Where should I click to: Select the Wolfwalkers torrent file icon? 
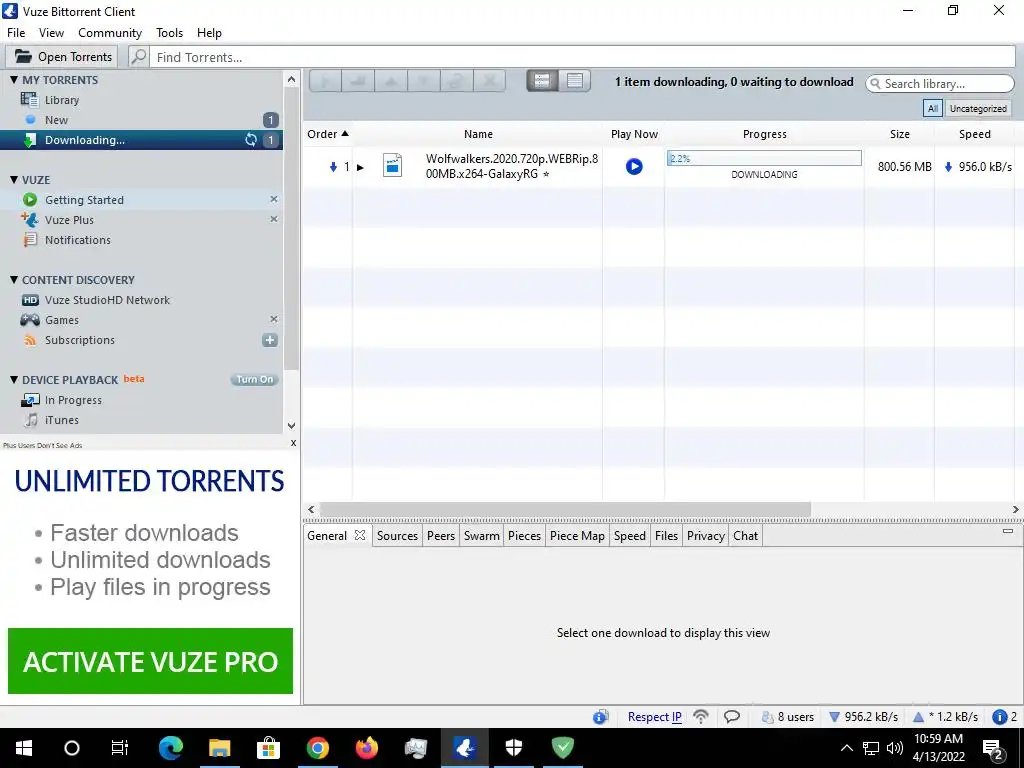point(392,165)
